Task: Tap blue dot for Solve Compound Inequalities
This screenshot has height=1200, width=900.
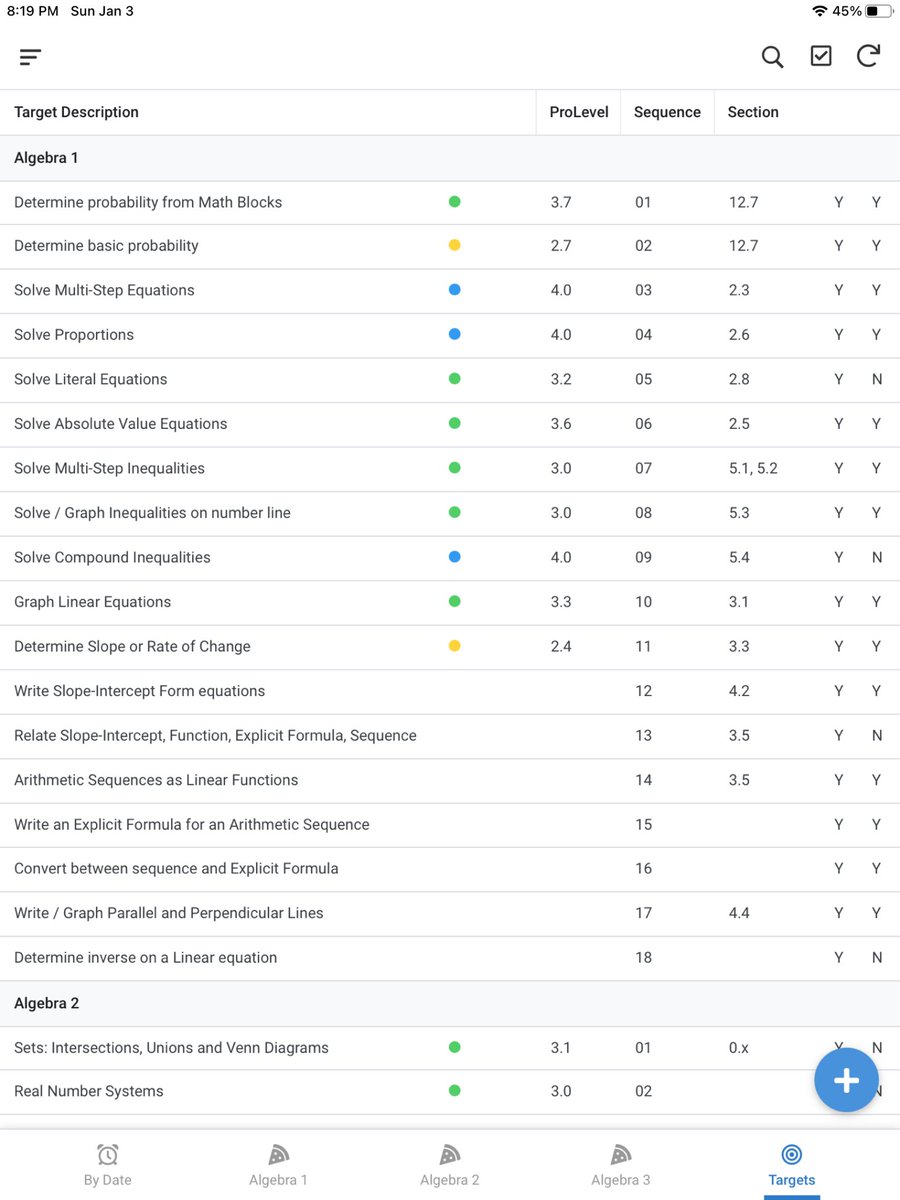Action: [454, 557]
